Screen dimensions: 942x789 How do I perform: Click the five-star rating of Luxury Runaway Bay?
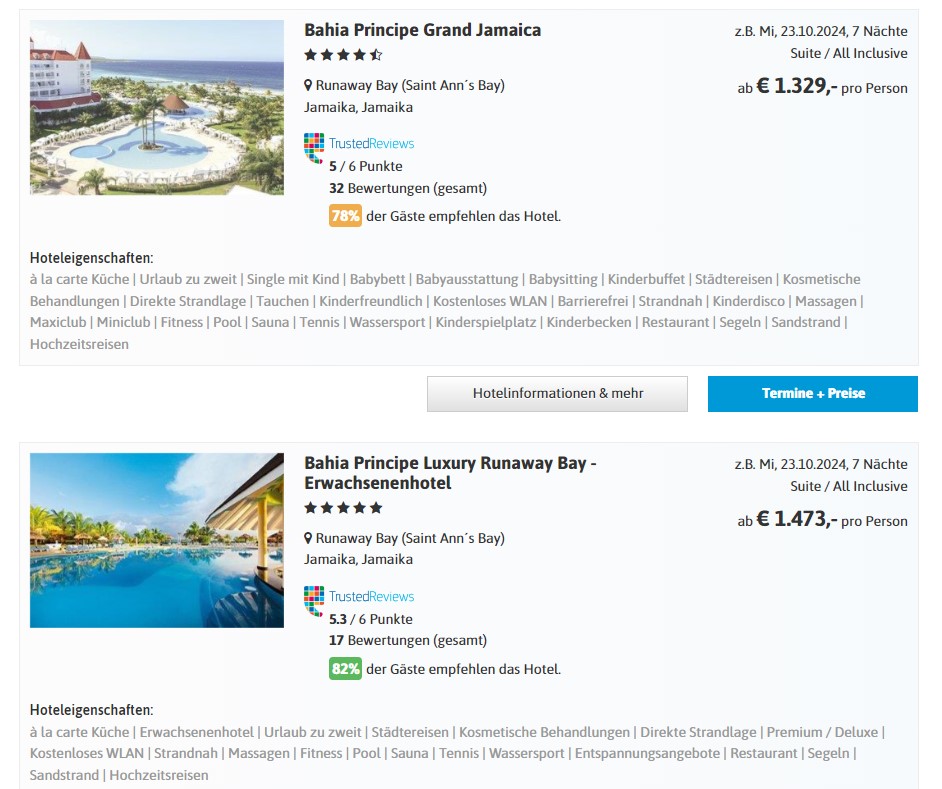343,508
